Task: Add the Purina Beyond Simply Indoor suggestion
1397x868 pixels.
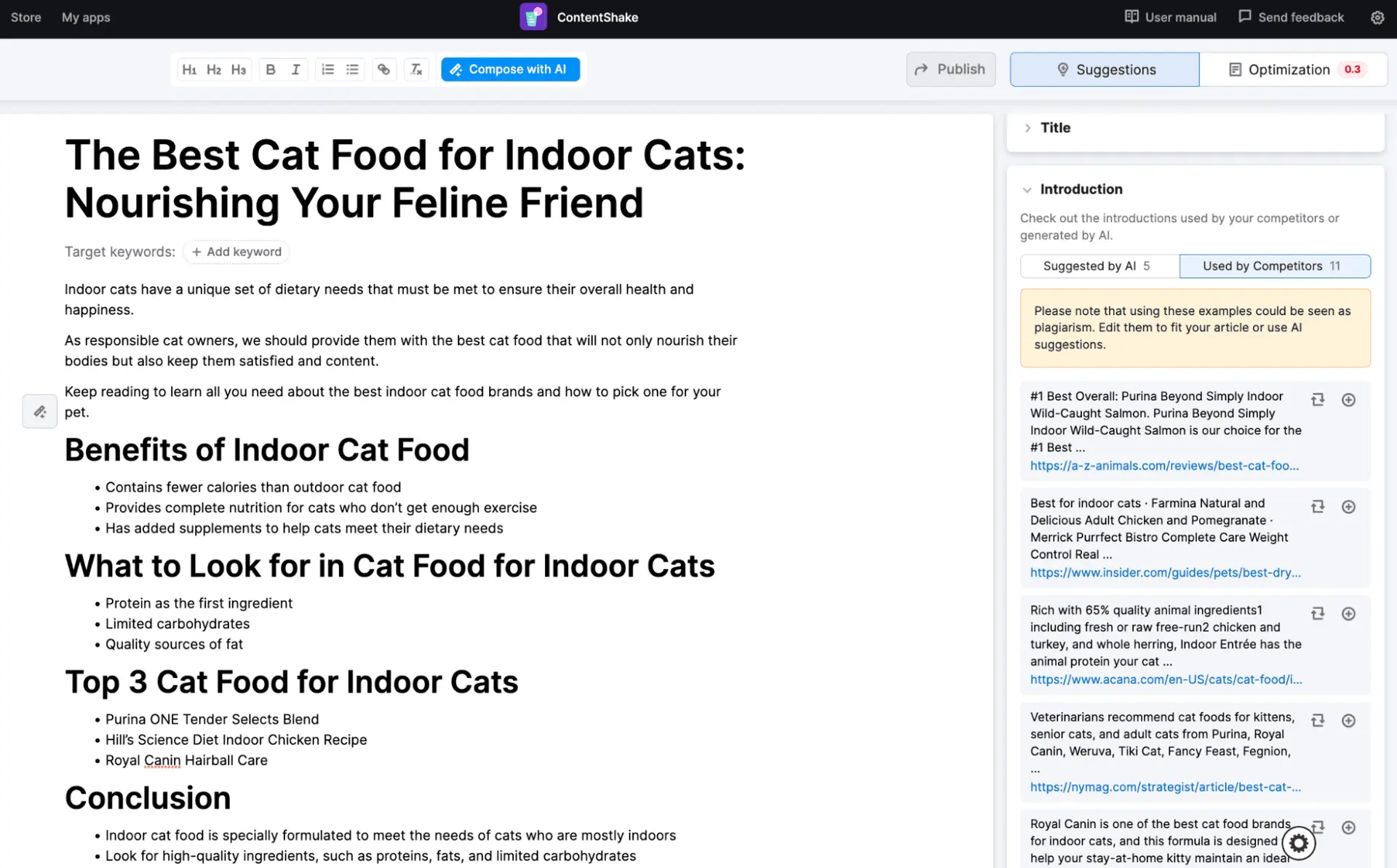Action: pyautogui.click(x=1348, y=399)
